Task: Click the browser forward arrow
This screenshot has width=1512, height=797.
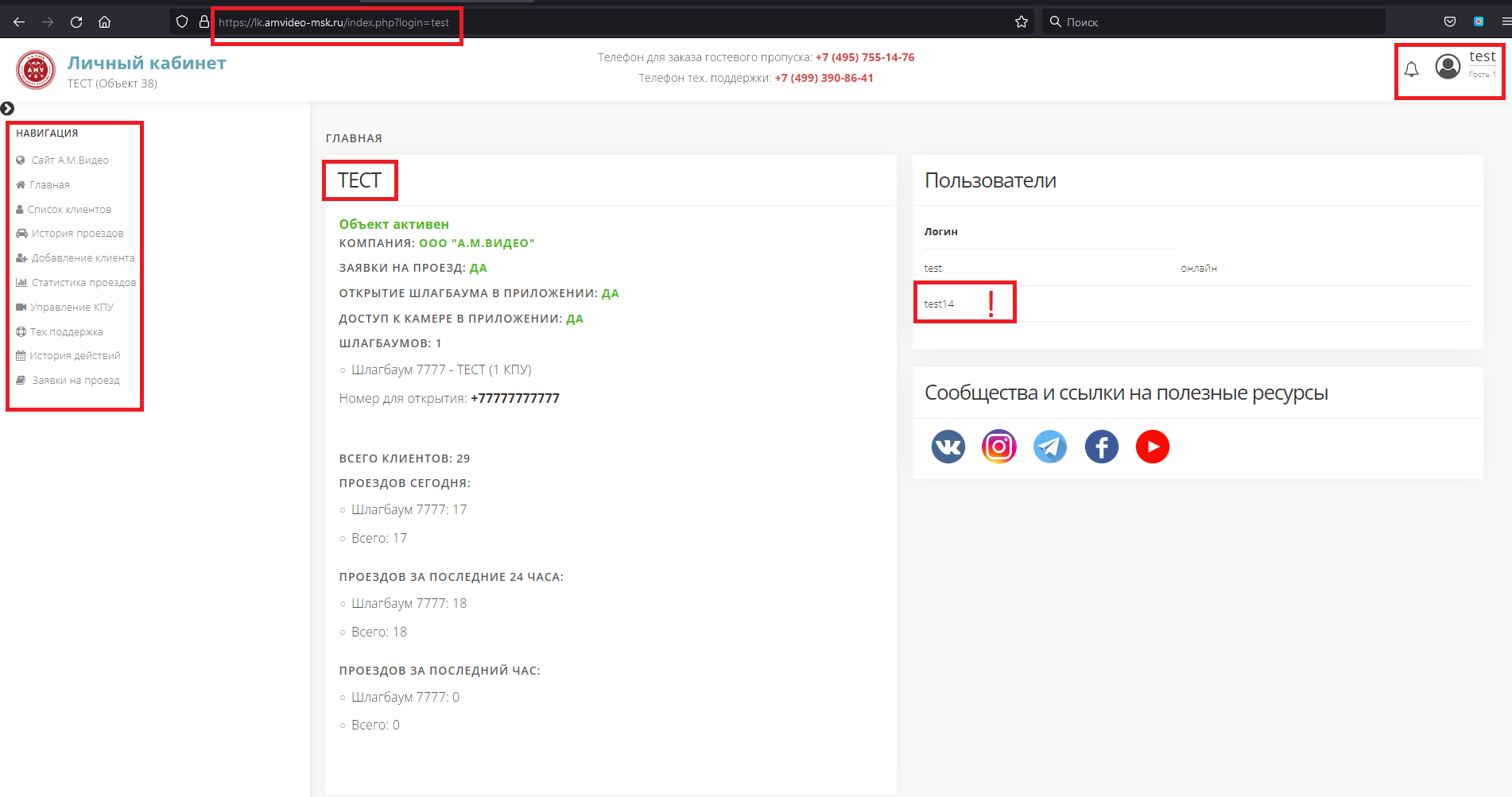Action: tap(48, 22)
